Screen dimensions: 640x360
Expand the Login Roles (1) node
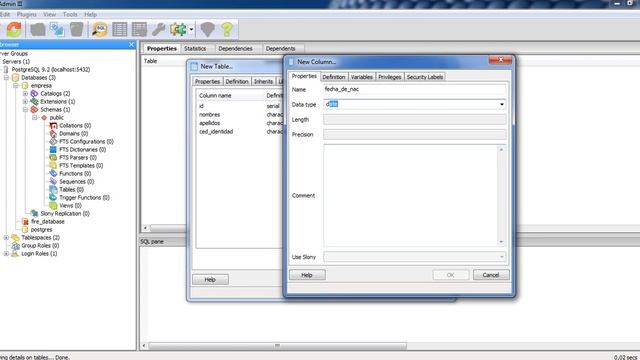pos(6,253)
